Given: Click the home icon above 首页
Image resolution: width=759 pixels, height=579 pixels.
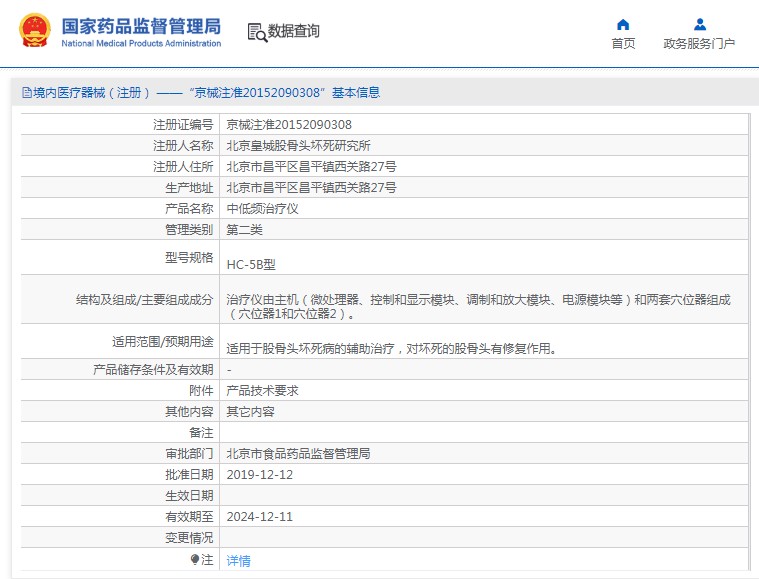Looking at the screenshot, I should (x=623, y=24).
